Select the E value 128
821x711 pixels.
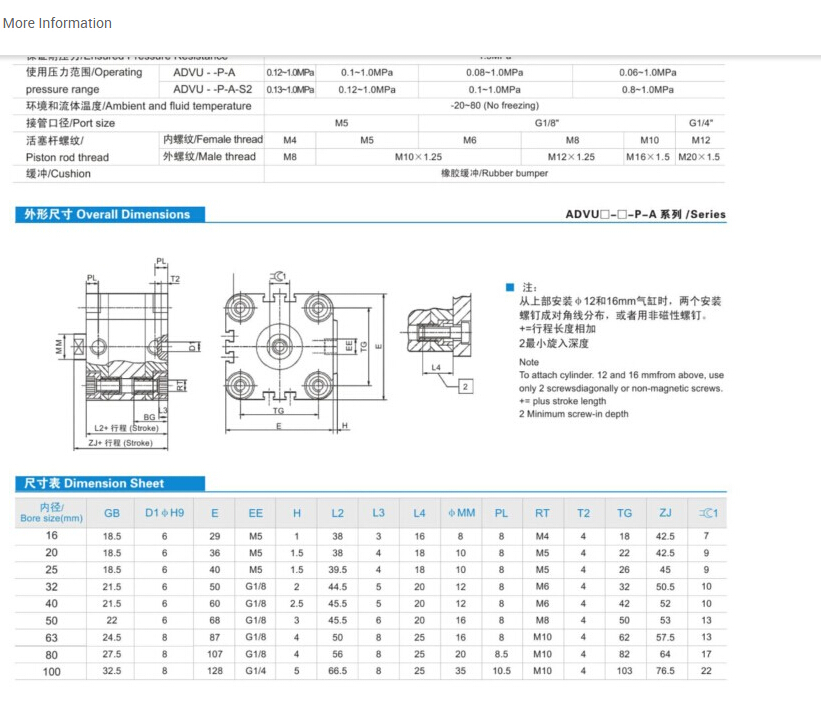[x=215, y=671]
